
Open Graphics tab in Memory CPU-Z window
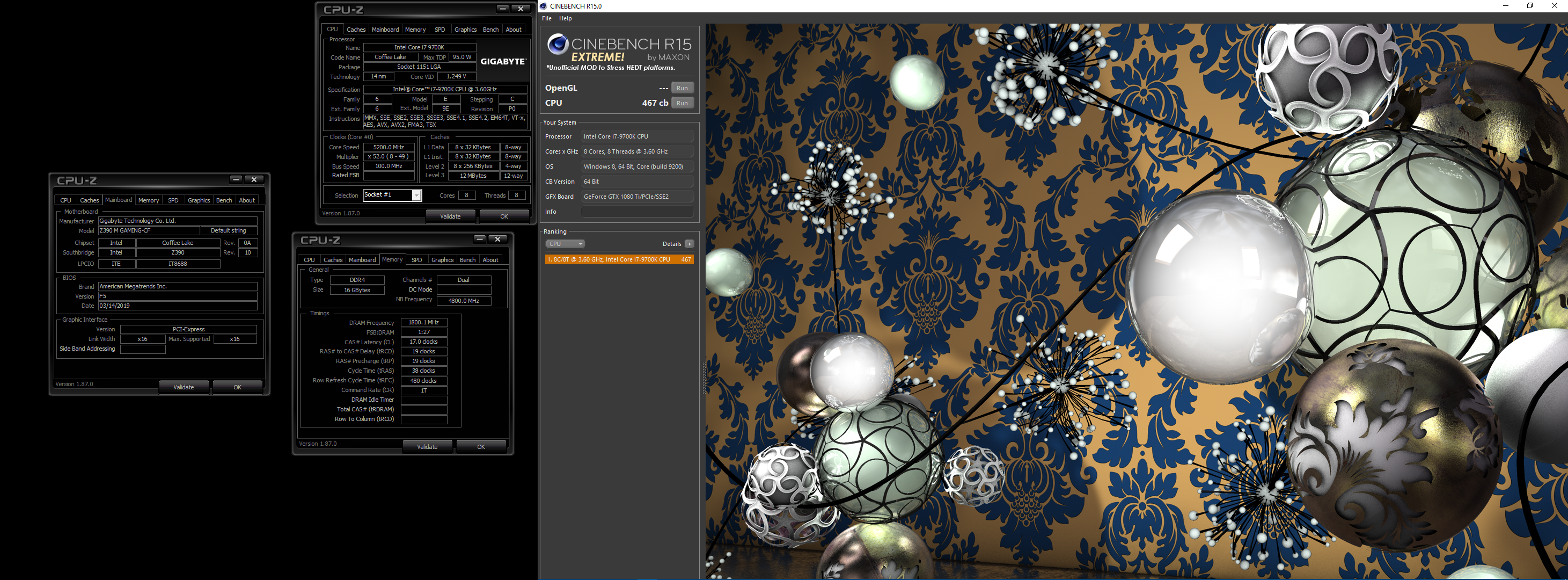(x=443, y=259)
